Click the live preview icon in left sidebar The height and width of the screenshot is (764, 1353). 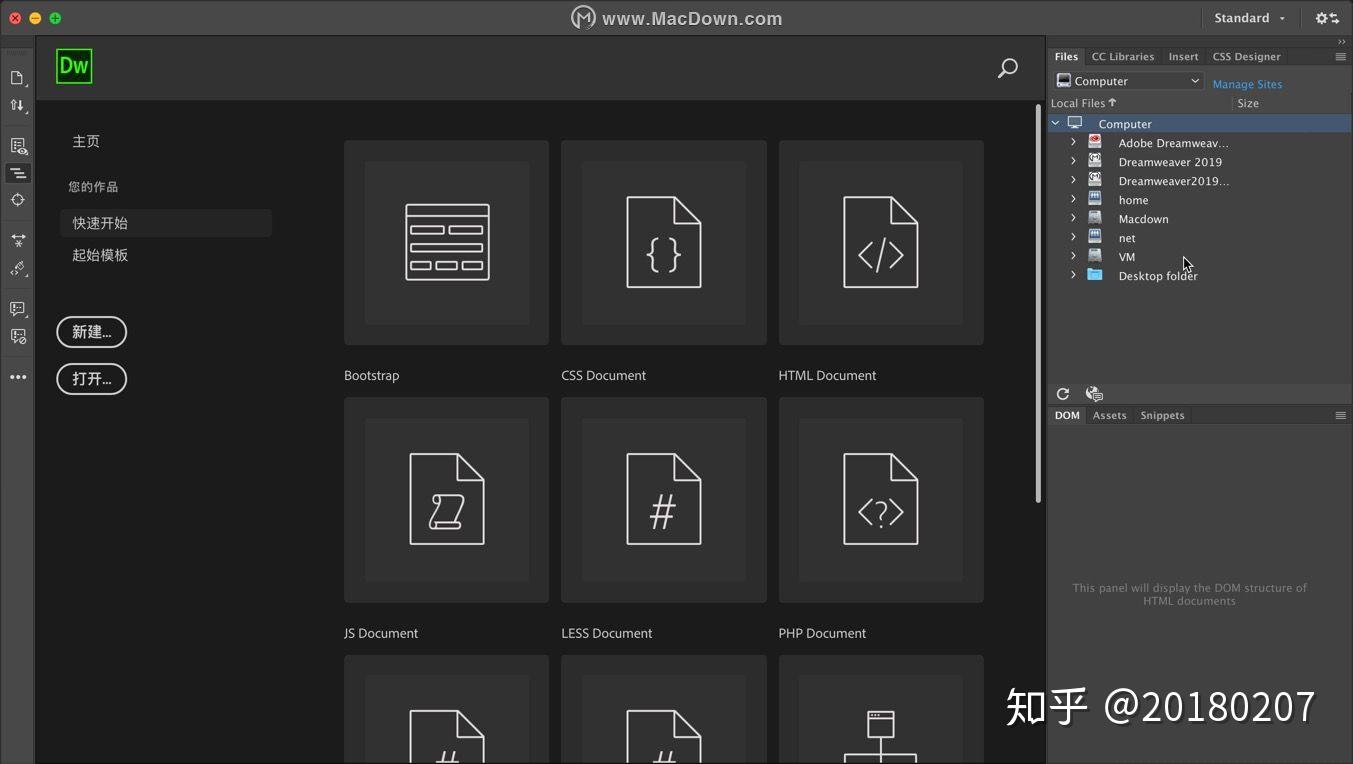coord(17,145)
